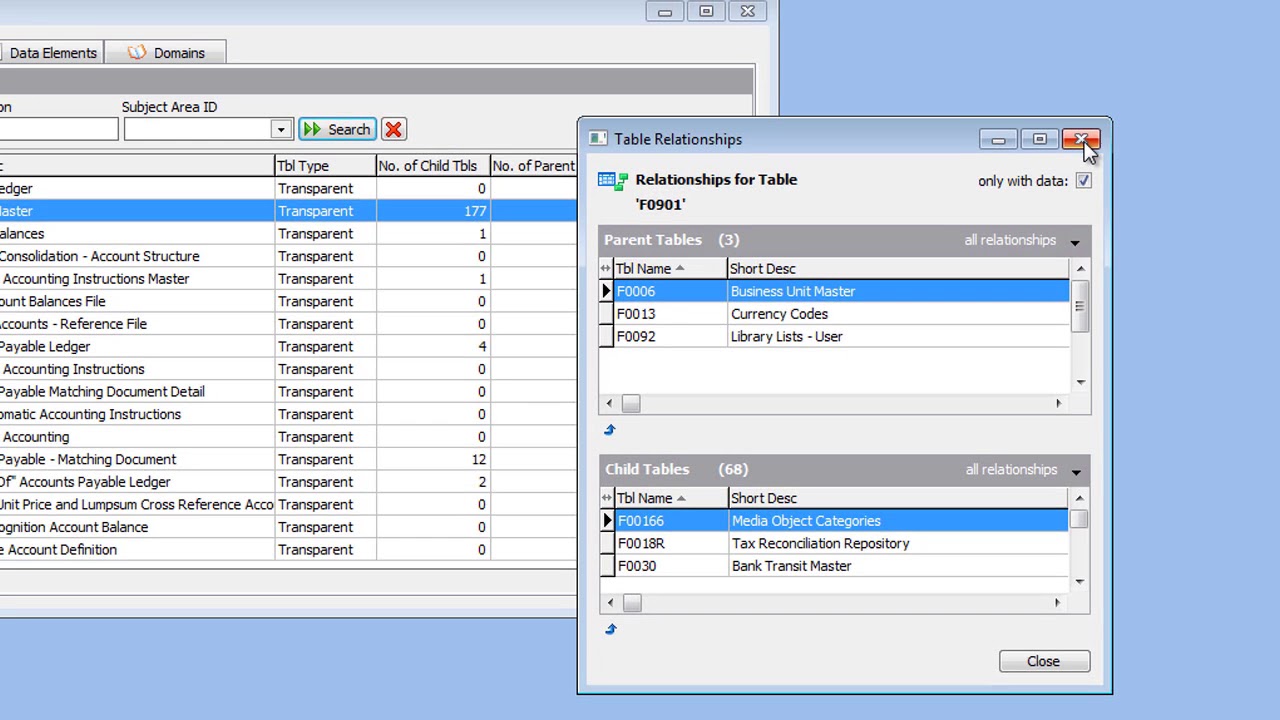Click column-fit icon in Child Tables header
Image resolution: width=1280 pixels, height=720 pixels.
click(x=606, y=498)
